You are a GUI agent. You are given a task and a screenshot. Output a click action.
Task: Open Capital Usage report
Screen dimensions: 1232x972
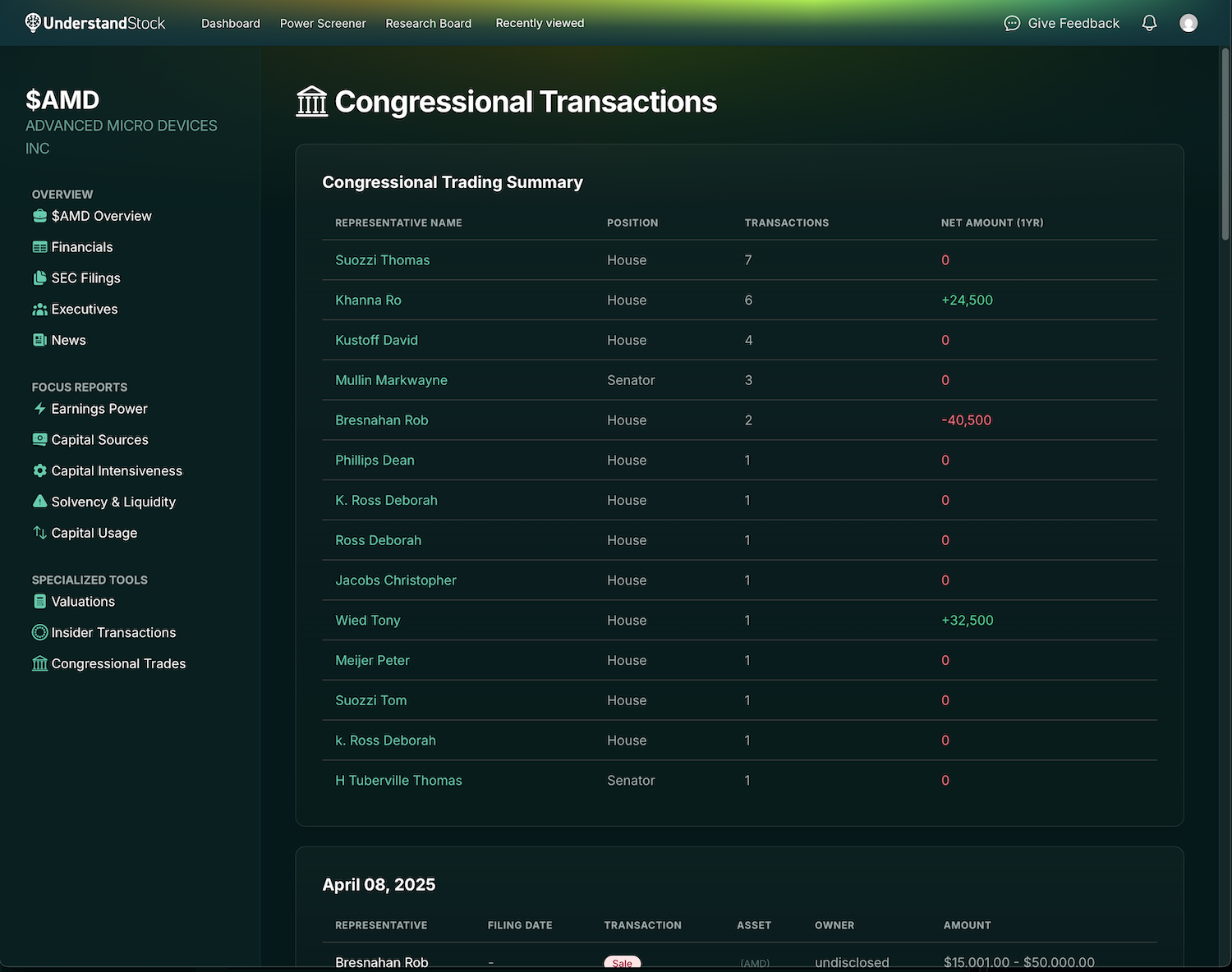point(94,533)
